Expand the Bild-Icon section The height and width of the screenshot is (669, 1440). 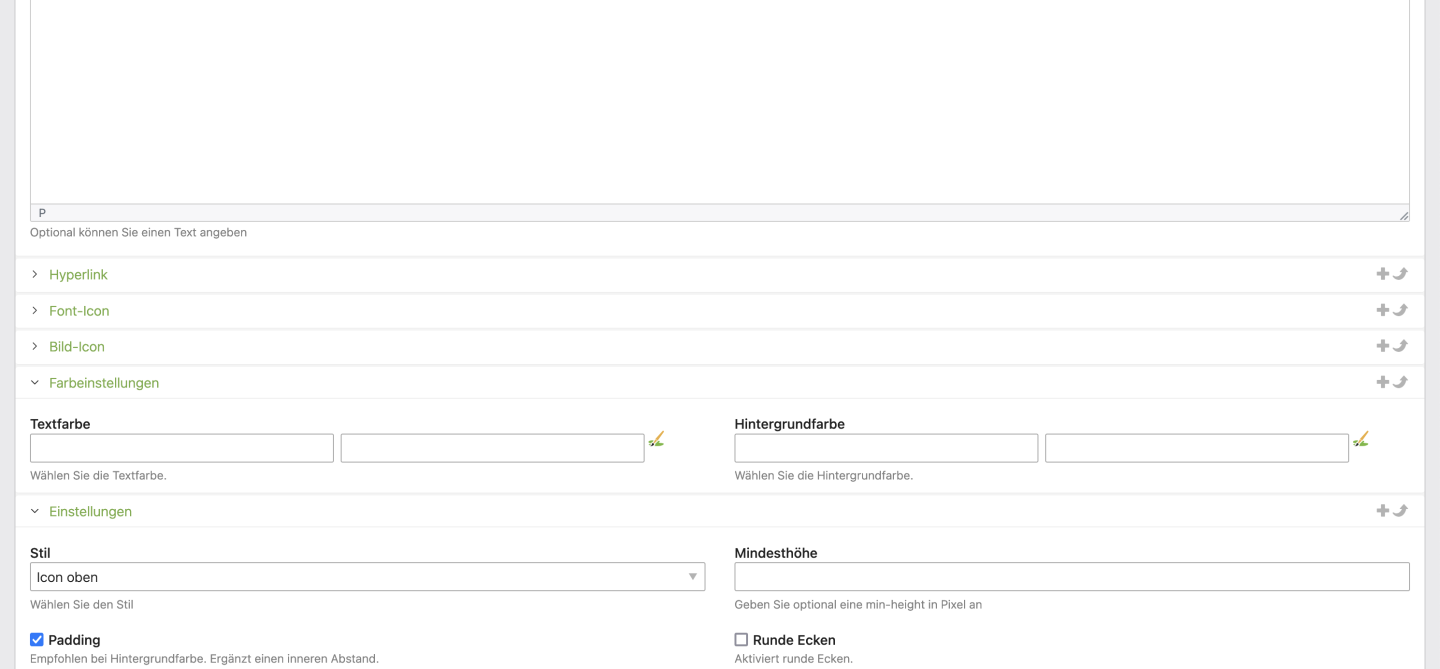(x=77, y=347)
